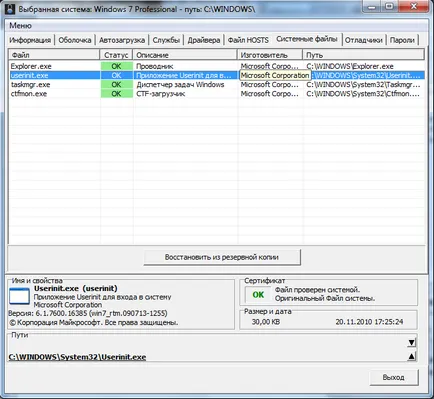Open the Автозагрузка tab
This screenshot has height=399, width=434.
coord(122,40)
